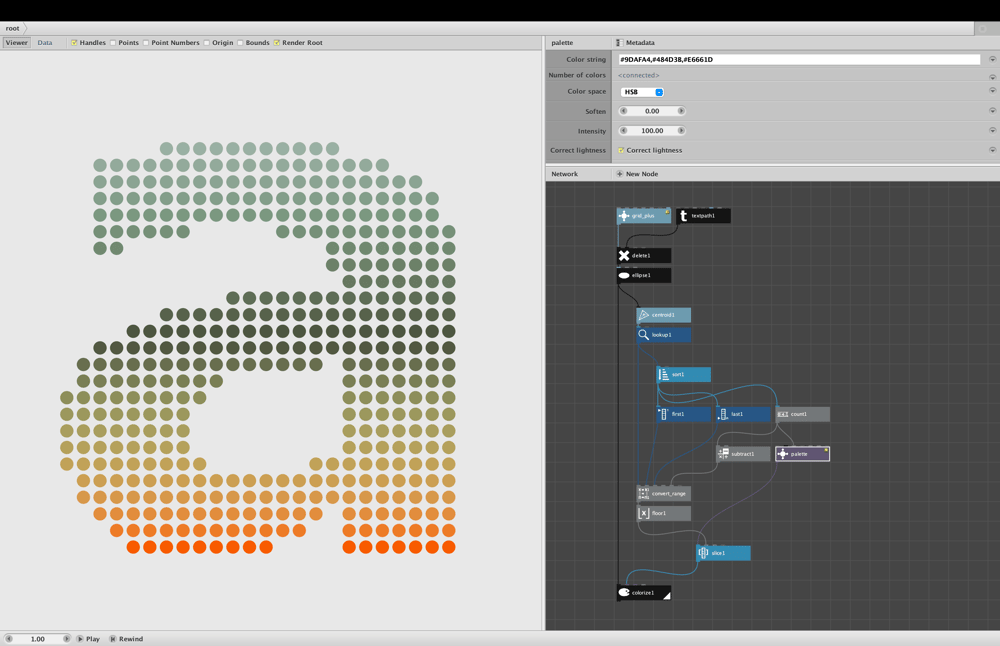
Task: Uncheck the Correct lightness checkbox
Action: (x=621, y=150)
